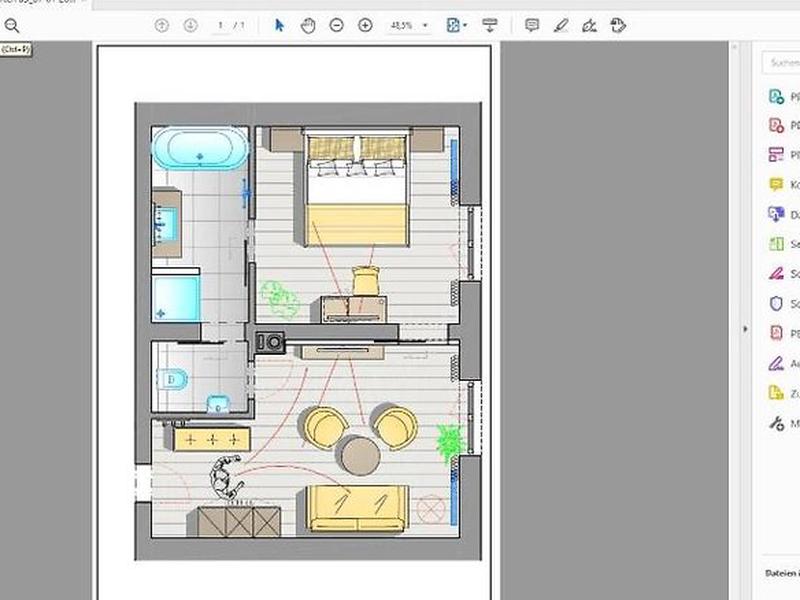Zoom in with plus button
This screenshot has width=800, height=600.
pos(365,25)
